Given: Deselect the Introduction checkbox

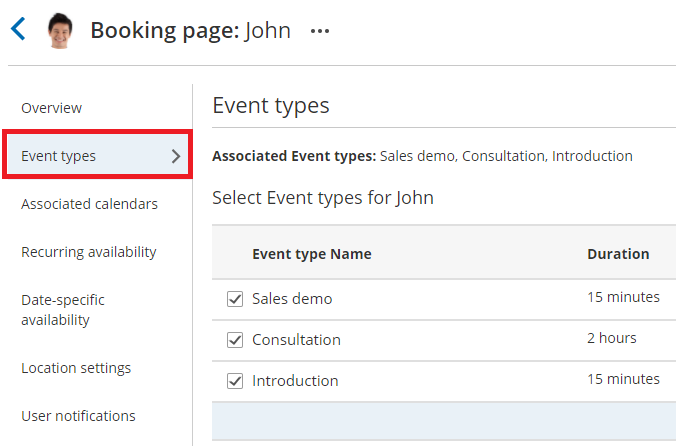Looking at the screenshot, I should click(x=235, y=381).
